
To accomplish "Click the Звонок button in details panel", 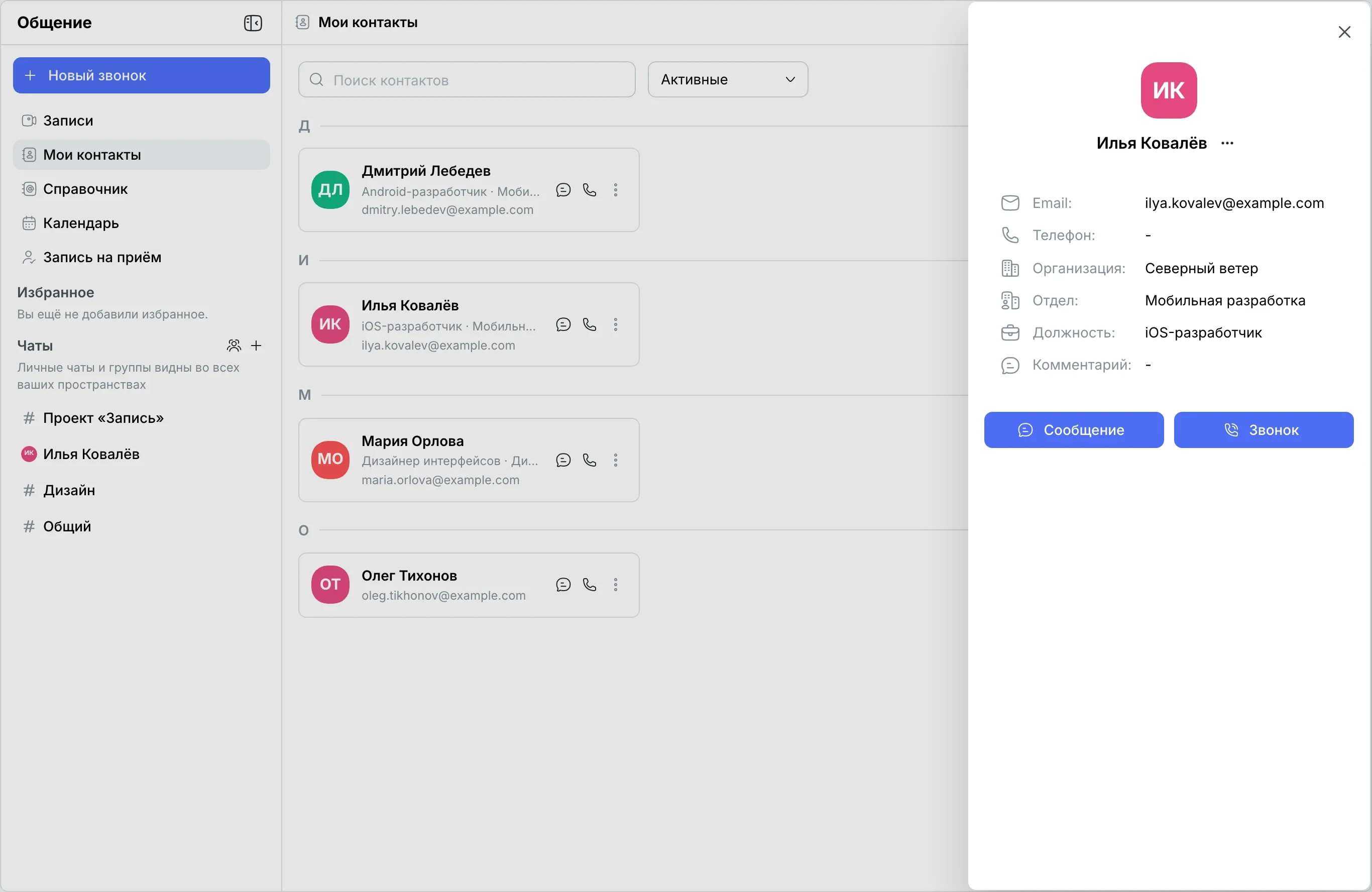I will pyautogui.click(x=1264, y=429).
